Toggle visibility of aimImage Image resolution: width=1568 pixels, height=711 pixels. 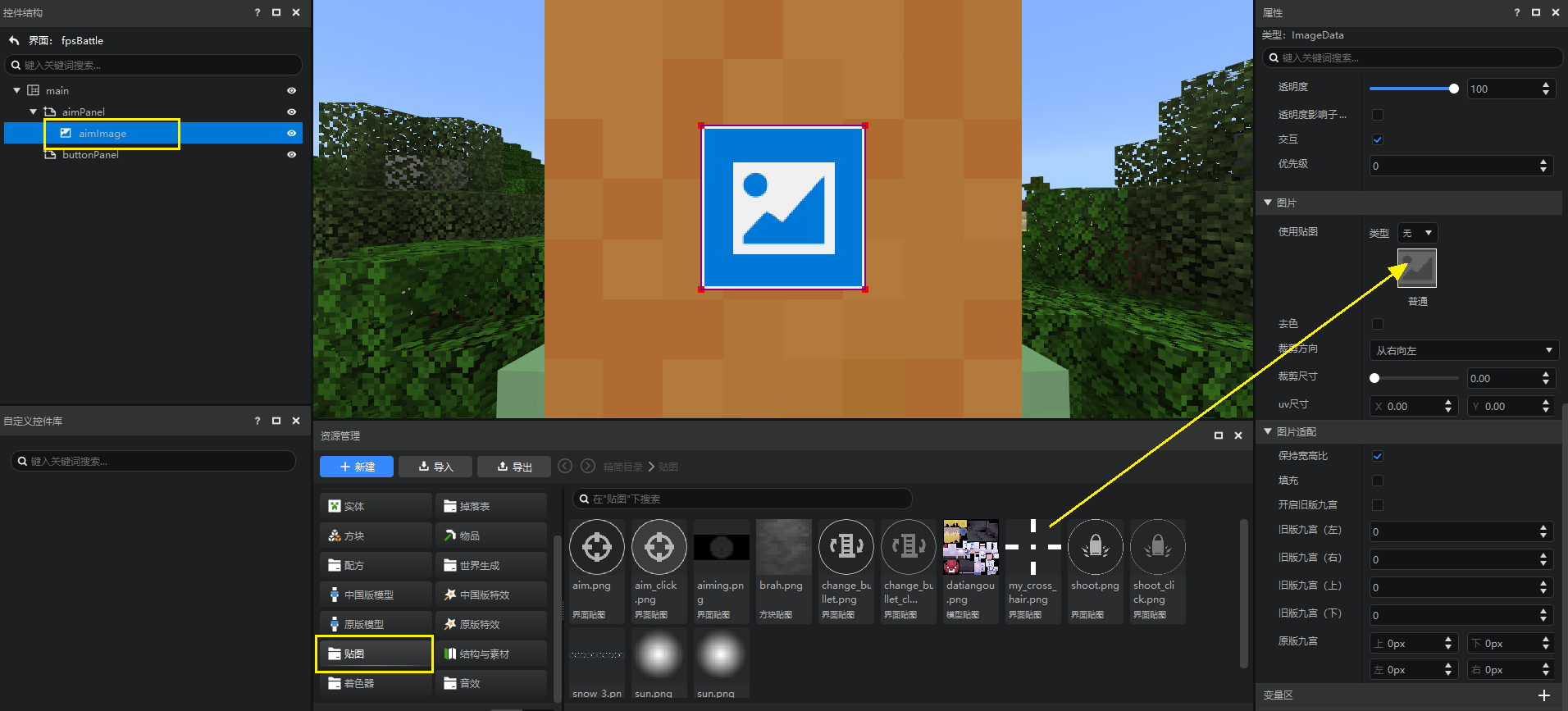click(x=291, y=133)
